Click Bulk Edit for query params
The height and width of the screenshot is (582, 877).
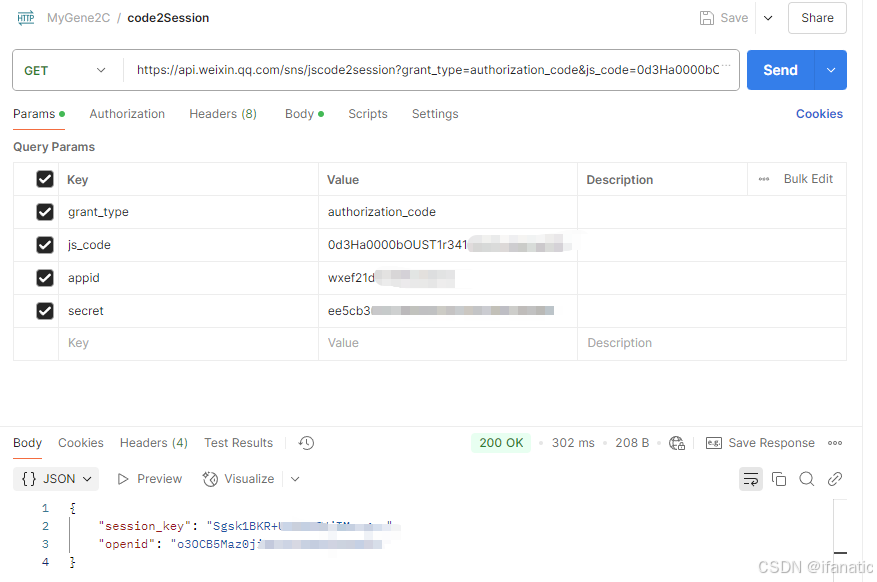(x=808, y=179)
